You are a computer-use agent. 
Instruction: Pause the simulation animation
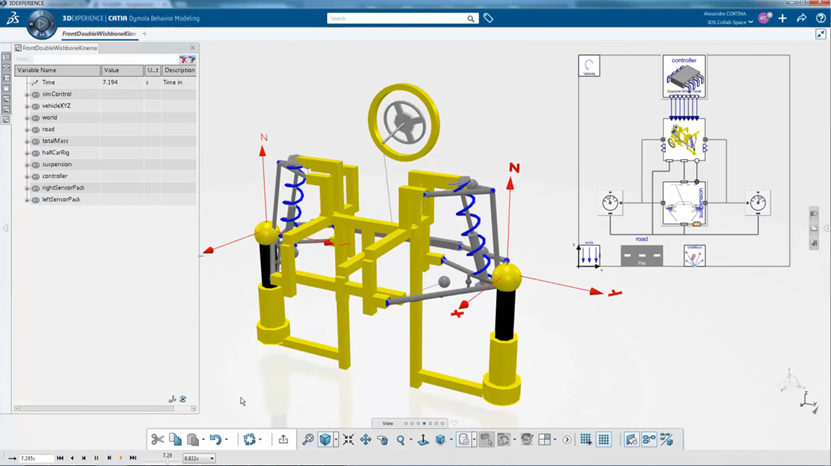[96, 458]
